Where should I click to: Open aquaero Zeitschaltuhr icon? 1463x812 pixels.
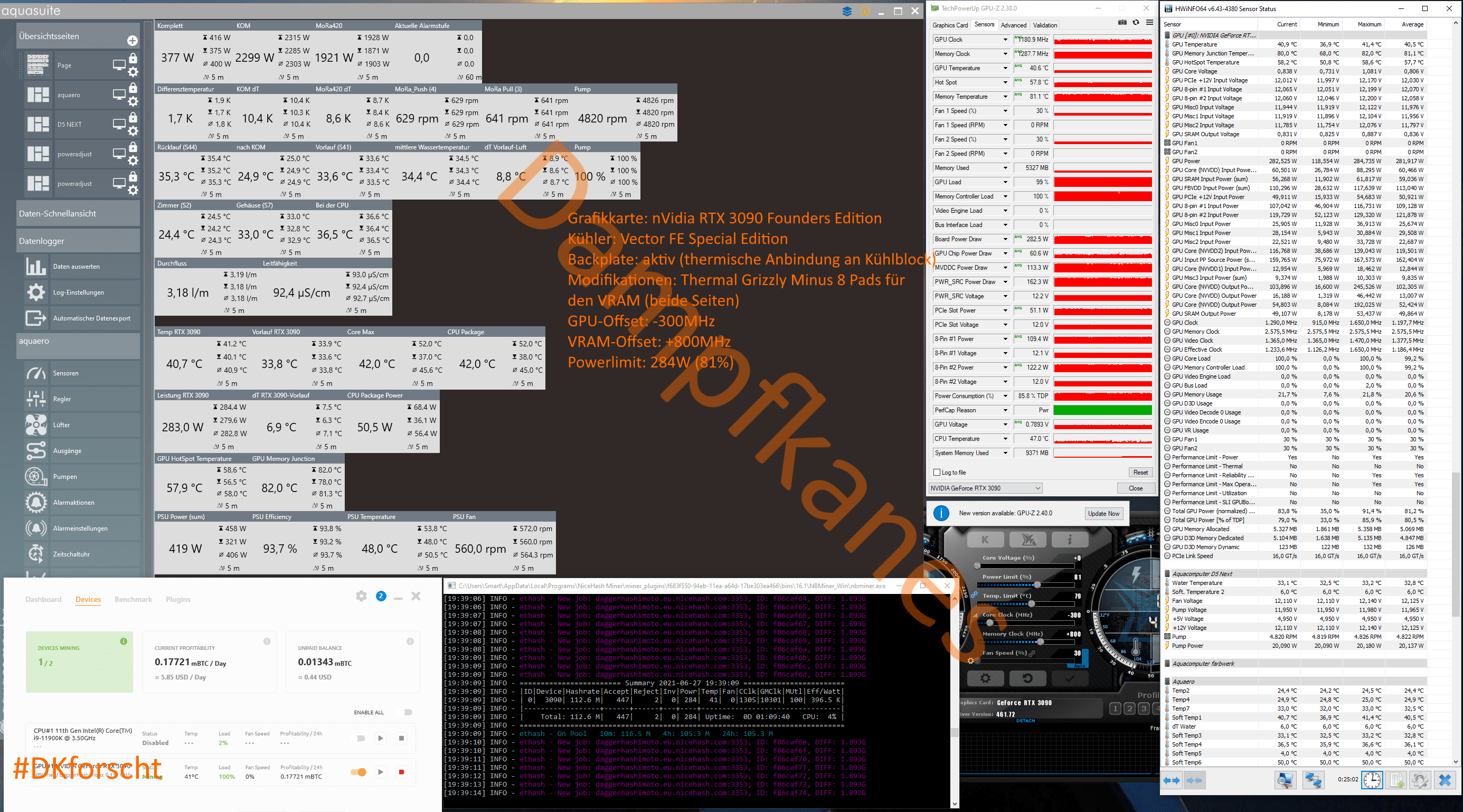36,554
